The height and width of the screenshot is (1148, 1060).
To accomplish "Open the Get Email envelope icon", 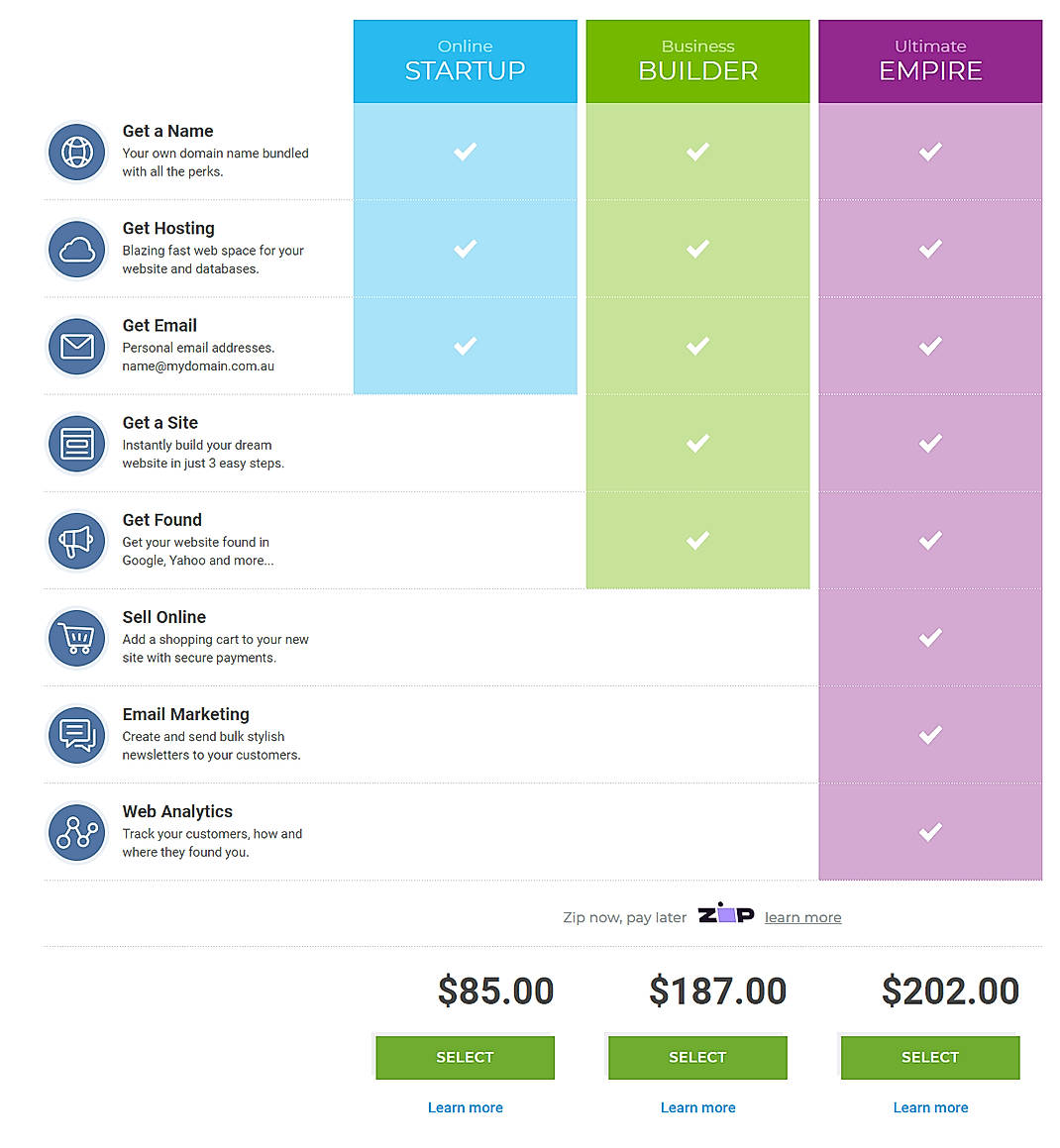I will 76,346.
